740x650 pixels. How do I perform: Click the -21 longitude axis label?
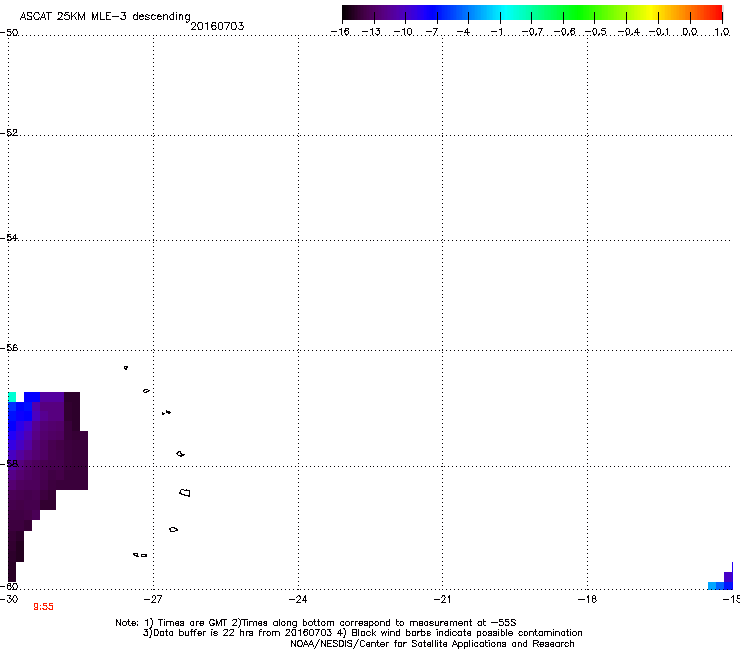click(442, 599)
